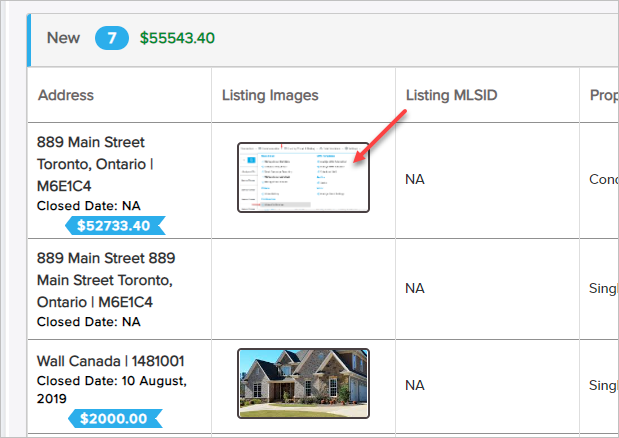Open the first listing's screenshot thumbnail

(x=303, y=177)
